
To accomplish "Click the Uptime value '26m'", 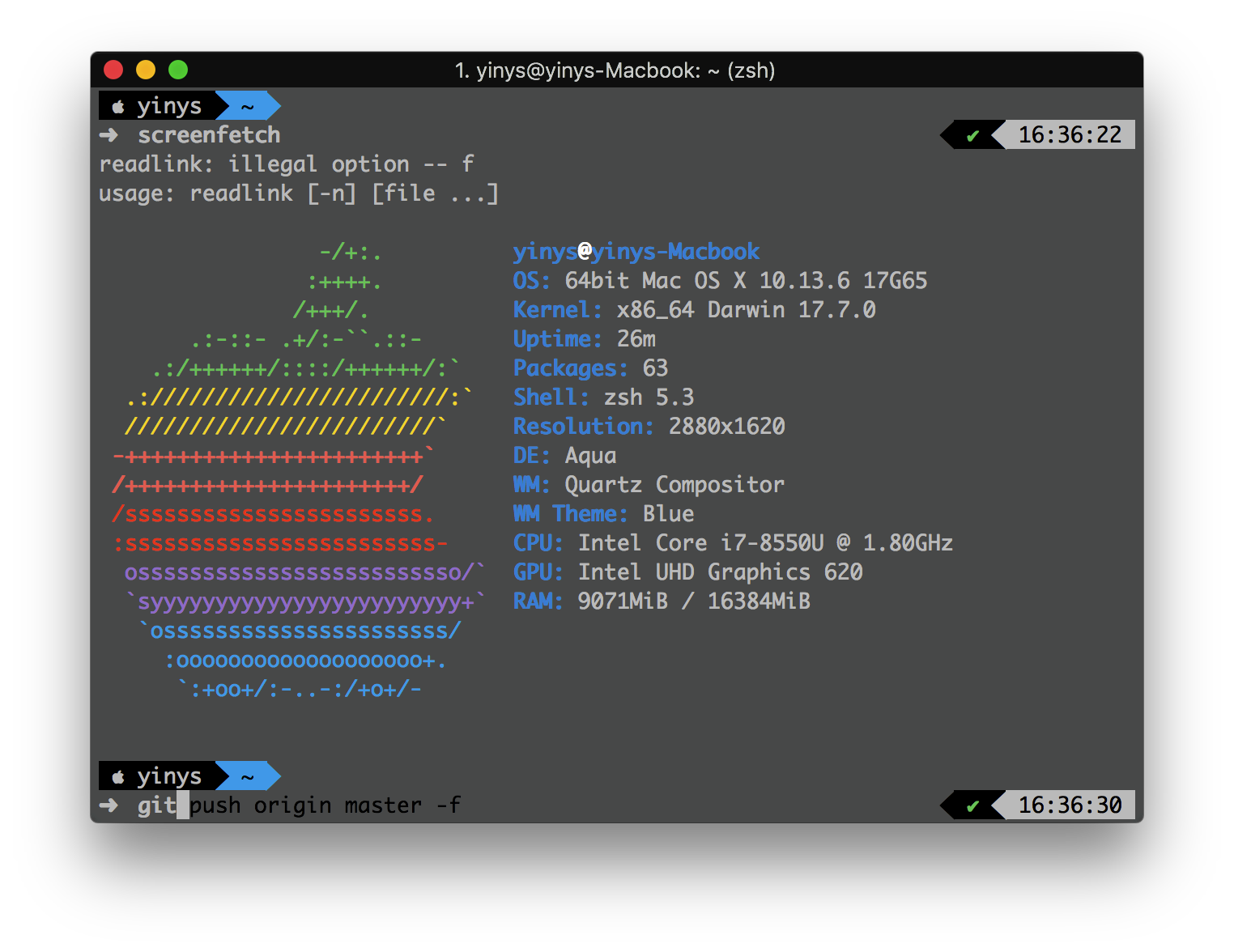I will [x=636, y=339].
